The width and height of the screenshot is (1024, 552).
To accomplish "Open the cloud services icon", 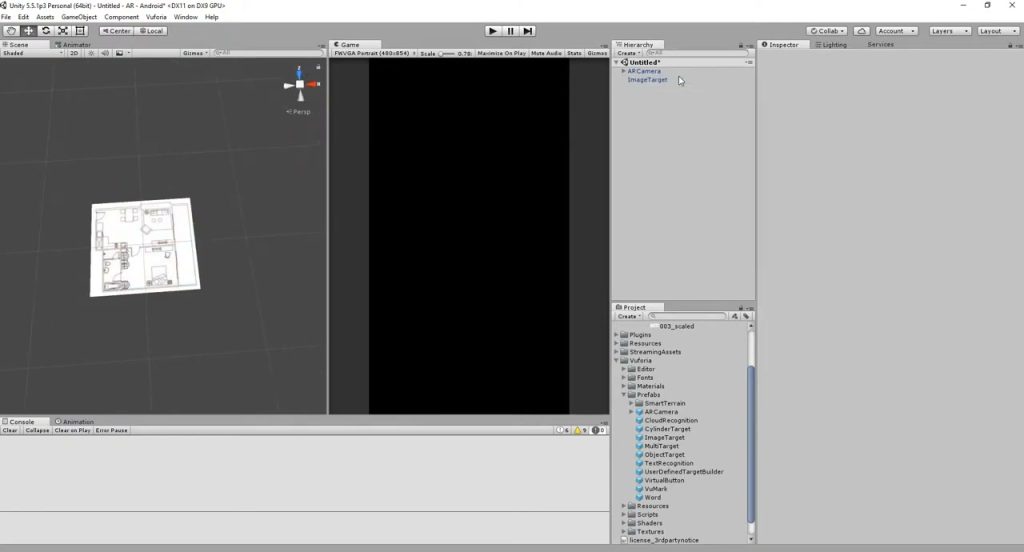I will coord(861,31).
